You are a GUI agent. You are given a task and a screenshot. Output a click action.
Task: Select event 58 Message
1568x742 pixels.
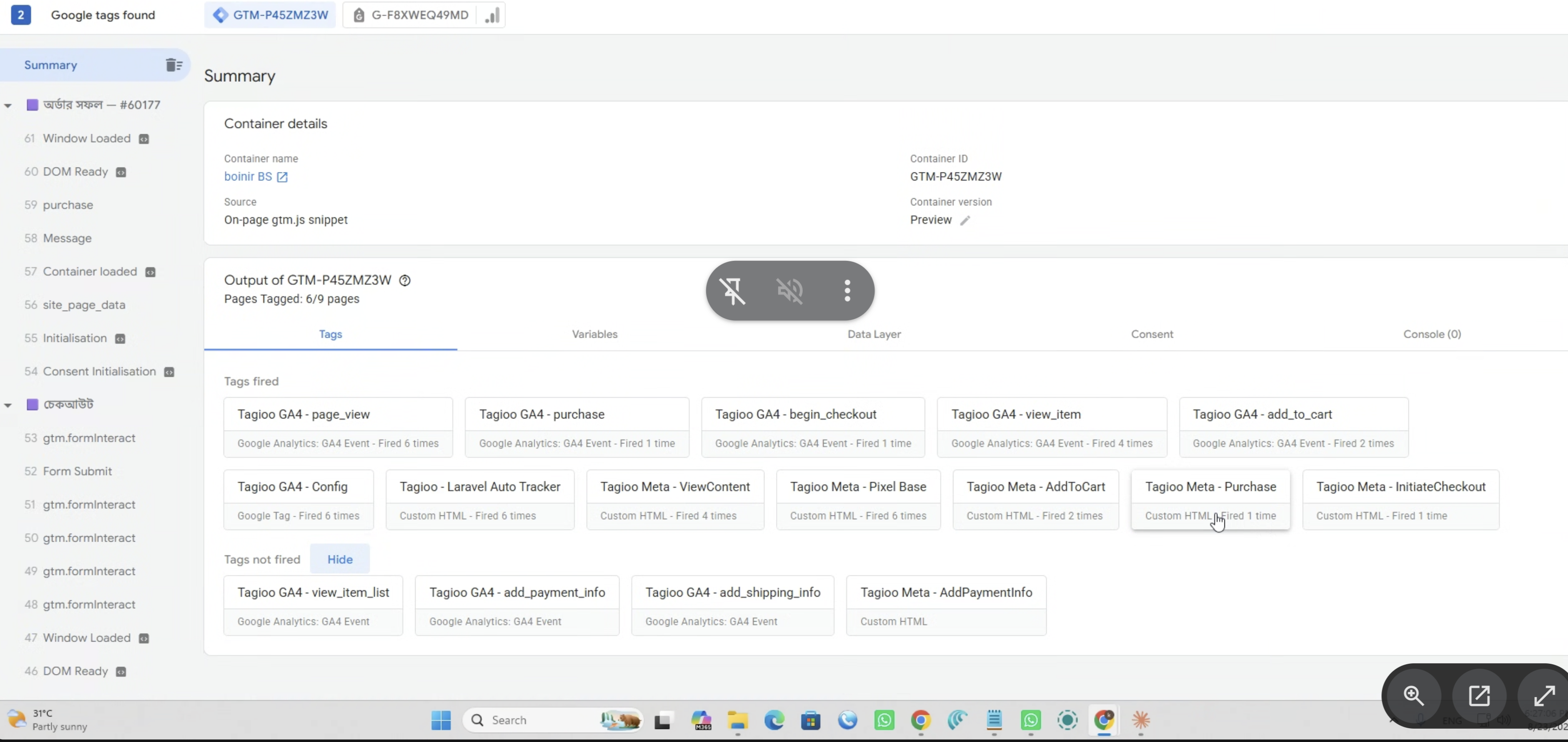58,238
